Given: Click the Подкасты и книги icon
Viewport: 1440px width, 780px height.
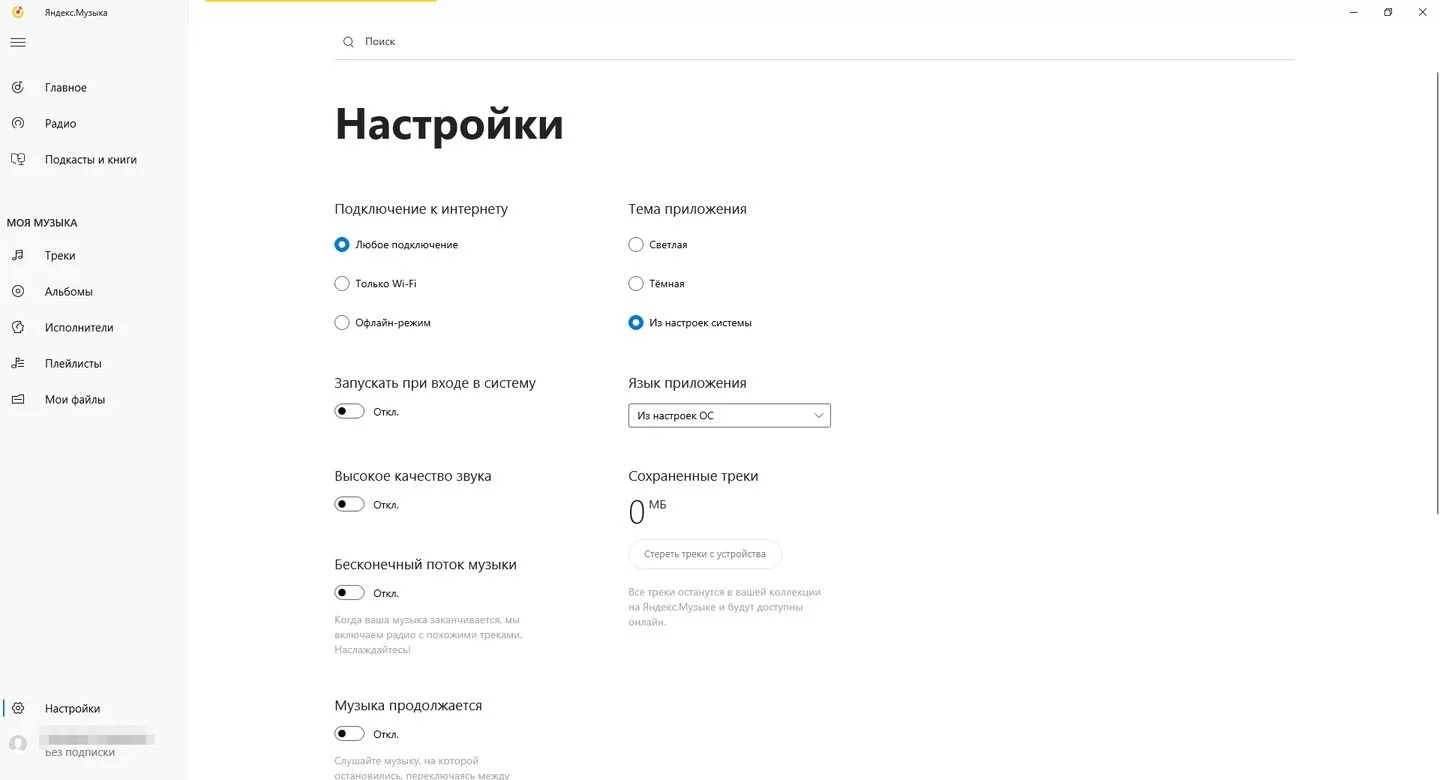Looking at the screenshot, I should 18,160.
